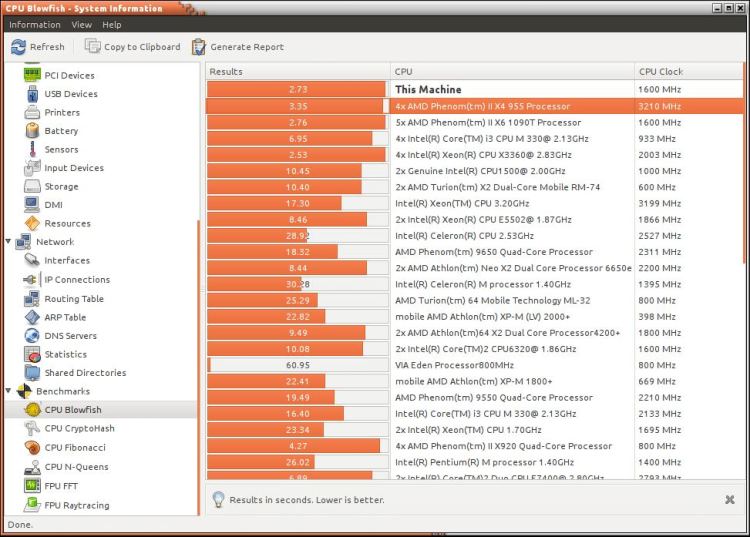Dismiss the 'Lower is better' hint bar
Viewport: 750px width, 537px height.
[x=729, y=500]
